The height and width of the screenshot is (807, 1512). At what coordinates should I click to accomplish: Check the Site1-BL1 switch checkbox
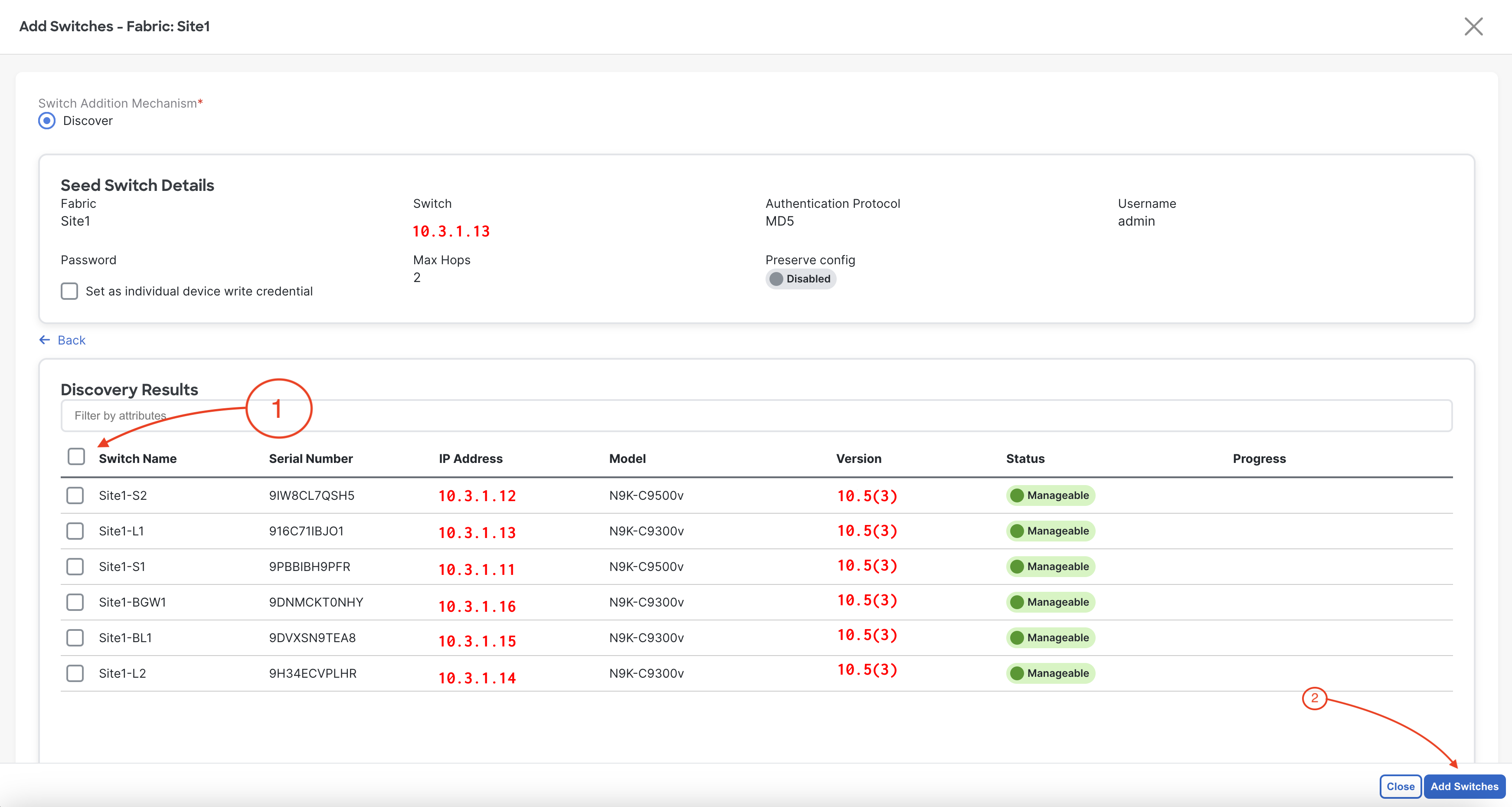(75, 638)
